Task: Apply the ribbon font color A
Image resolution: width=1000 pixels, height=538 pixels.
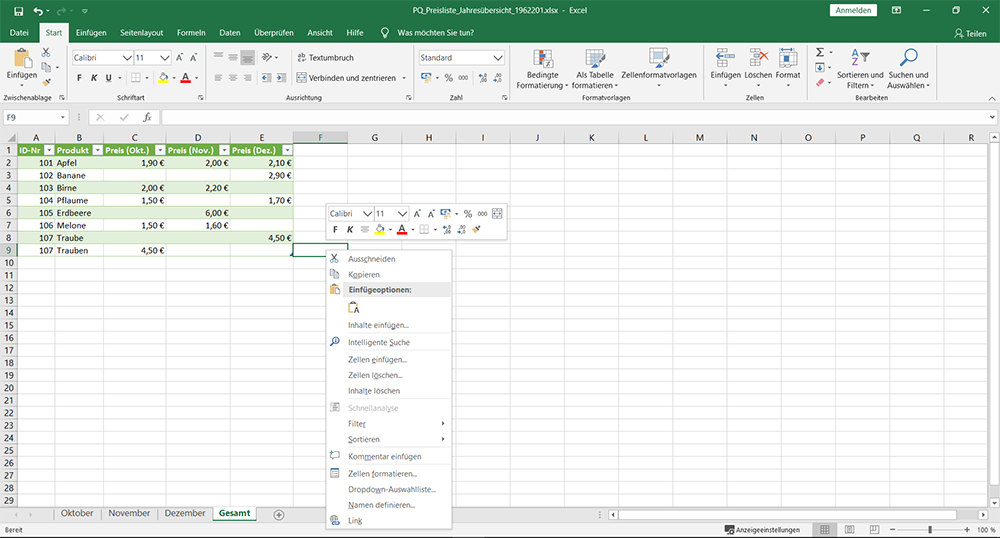Action: pyautogui.click(x=186, y=78)
